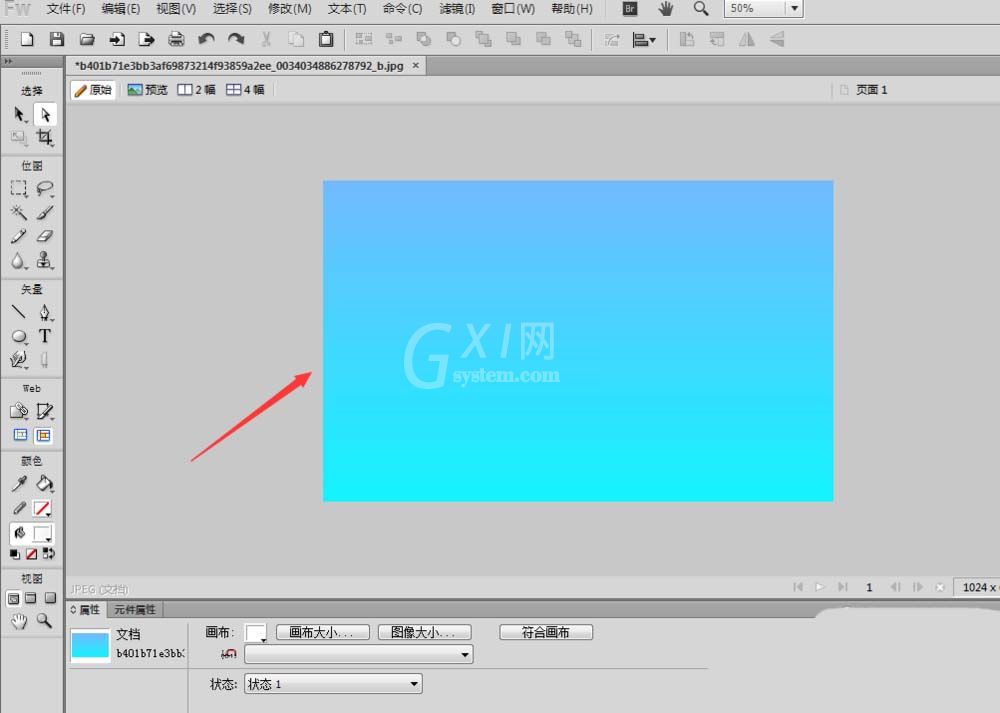Click the 图像大小 button

pos(425,632)
